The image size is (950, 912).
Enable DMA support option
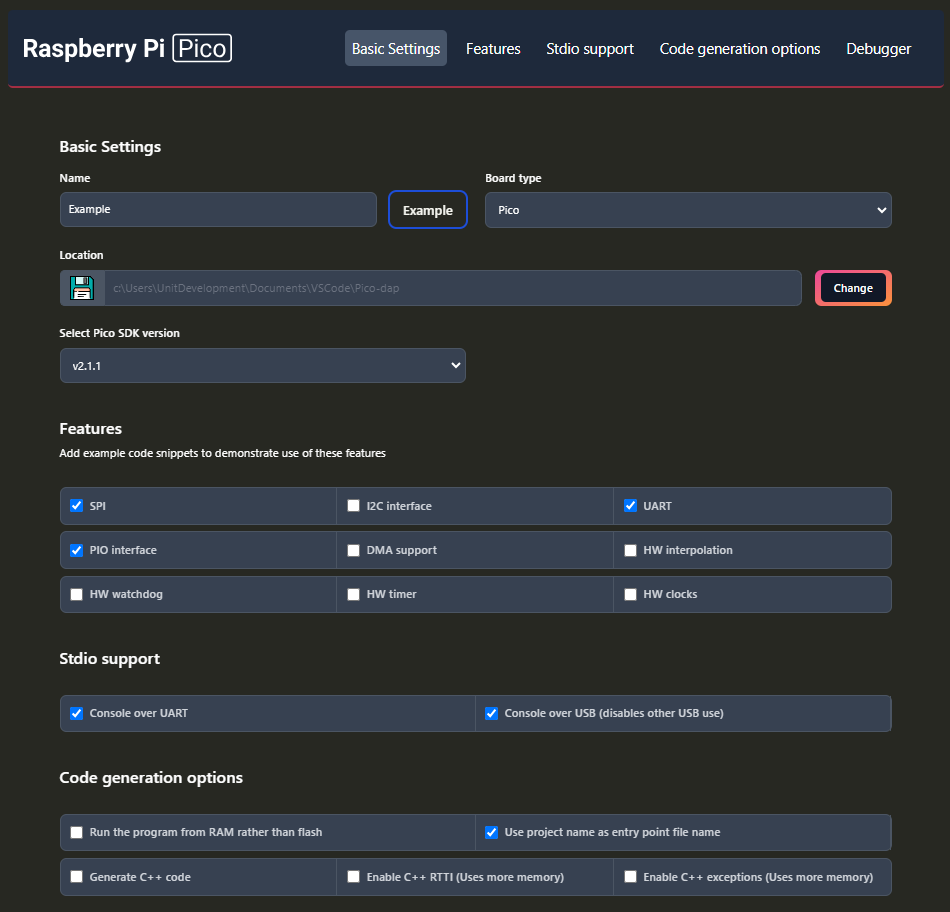tap(353, 550)
